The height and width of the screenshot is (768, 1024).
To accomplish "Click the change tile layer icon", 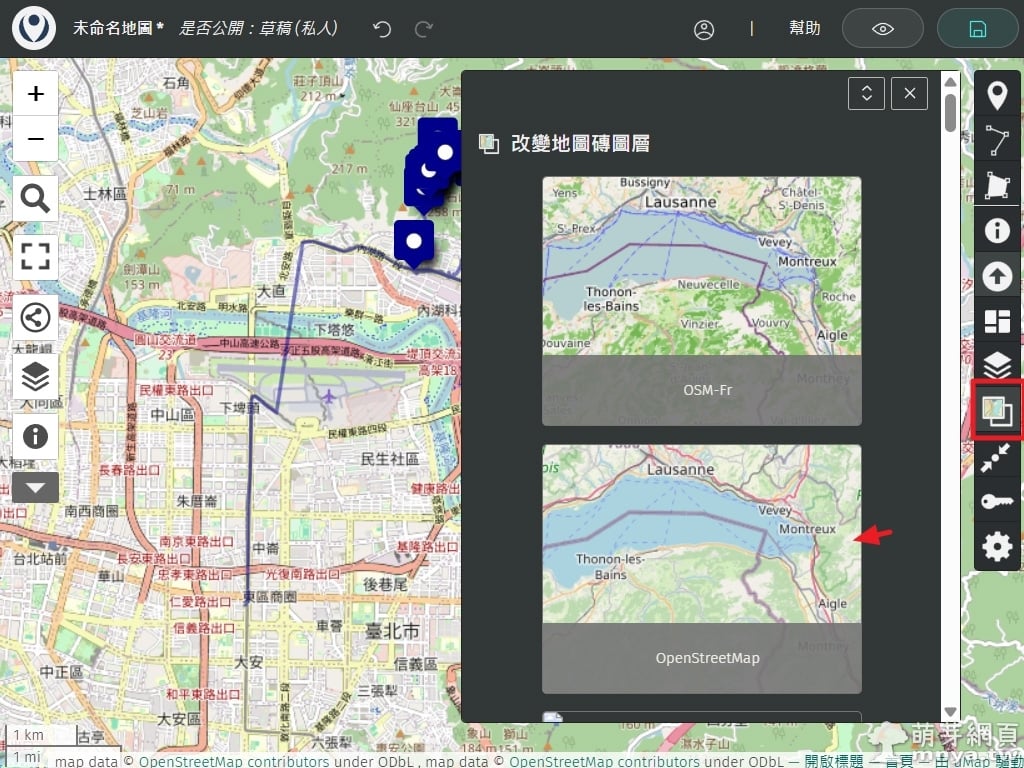I will (x=997, y=410).
